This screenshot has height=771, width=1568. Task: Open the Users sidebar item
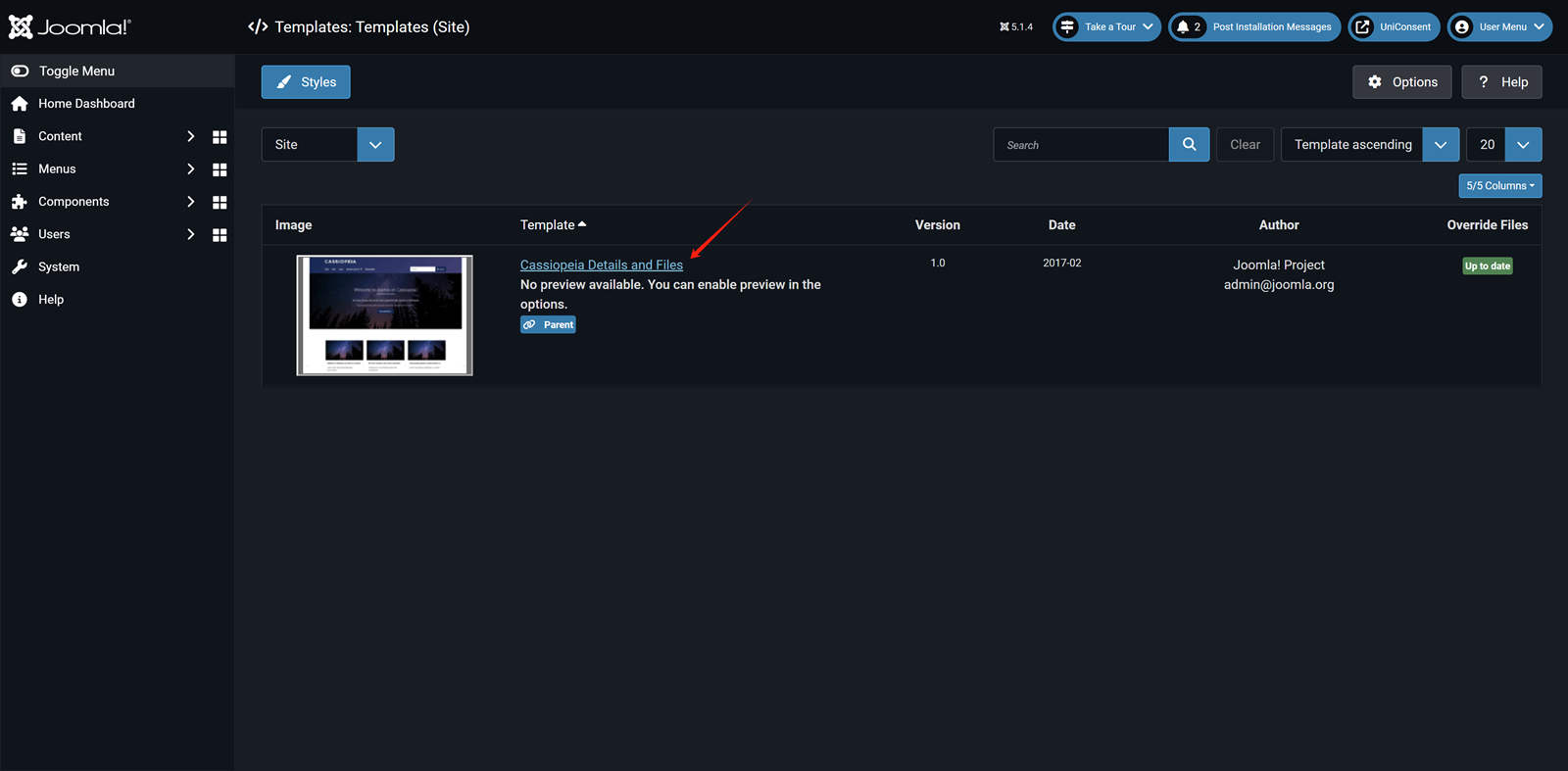[54, 234]
